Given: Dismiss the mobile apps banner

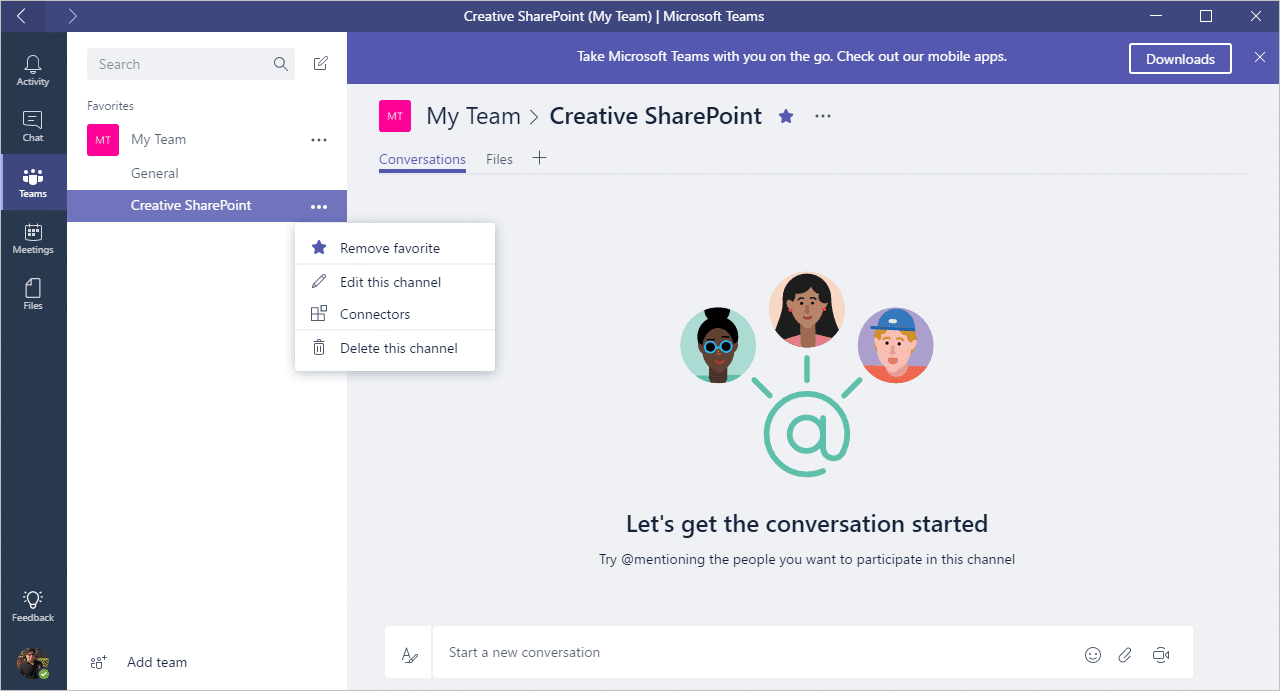Looking at the screenshot, I should [1260, 58].
